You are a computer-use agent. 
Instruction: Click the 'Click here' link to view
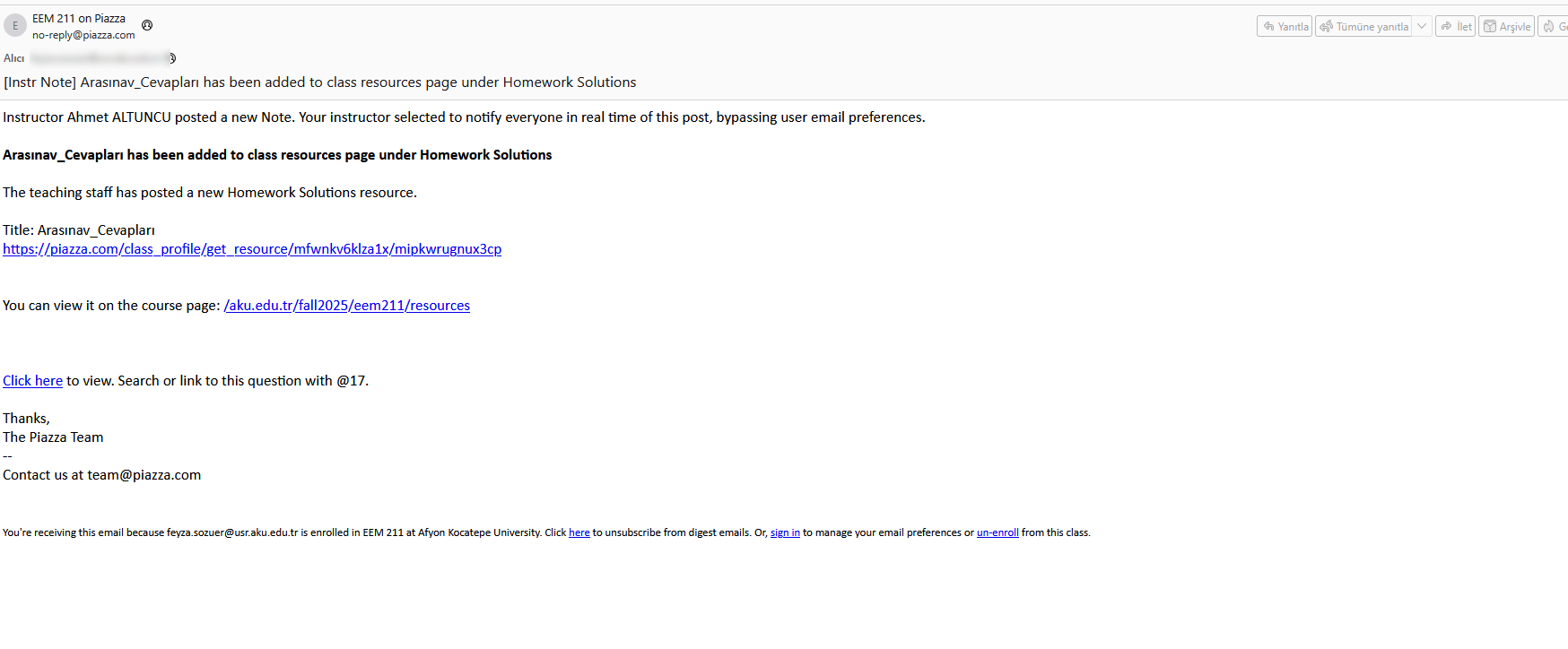pos(32,381)
